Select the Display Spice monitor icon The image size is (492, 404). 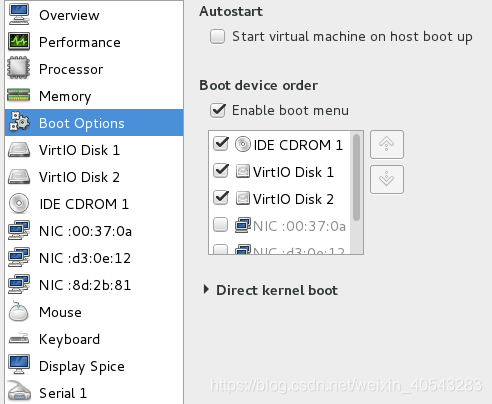19,365
